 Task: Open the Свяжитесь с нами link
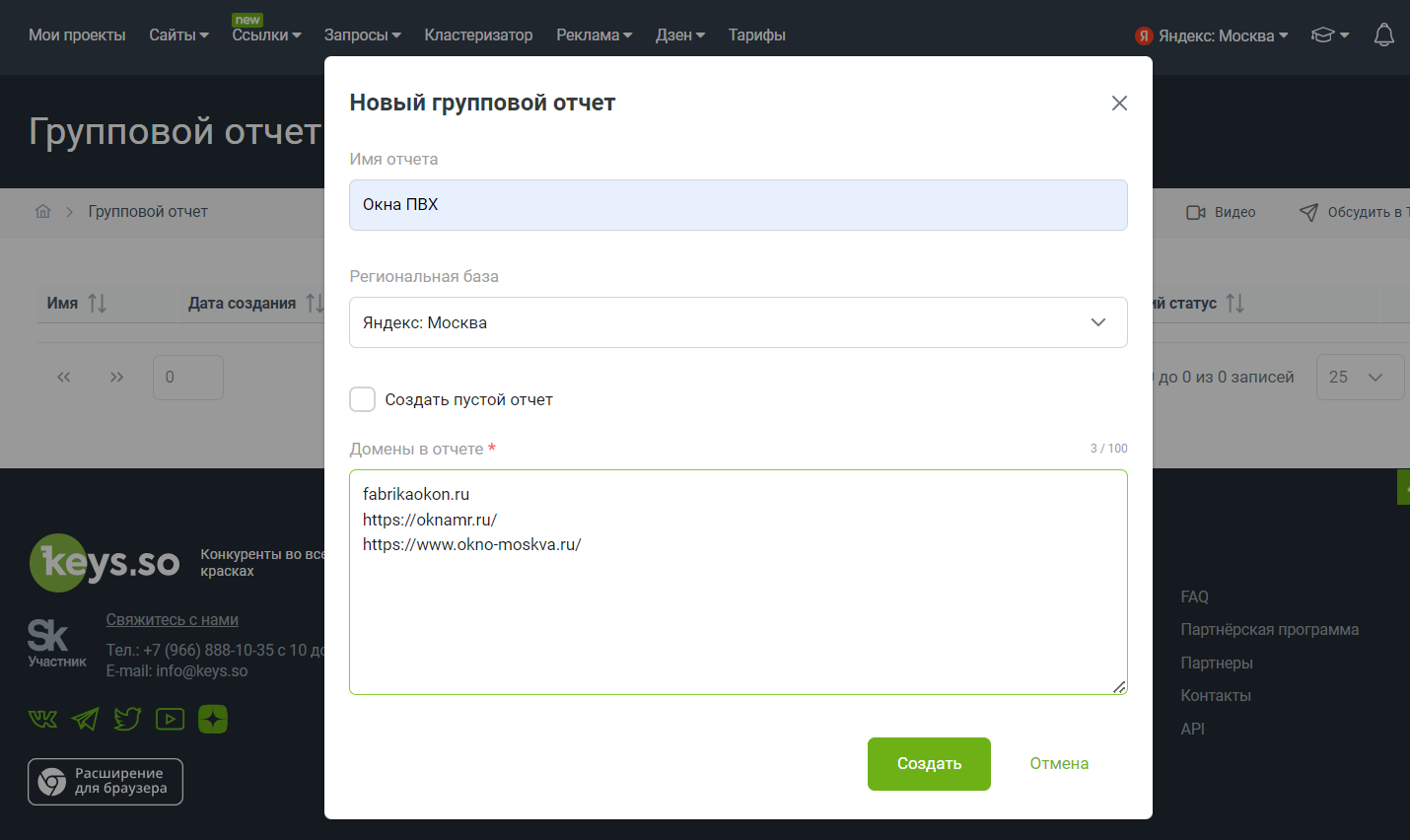pos(173,620)
